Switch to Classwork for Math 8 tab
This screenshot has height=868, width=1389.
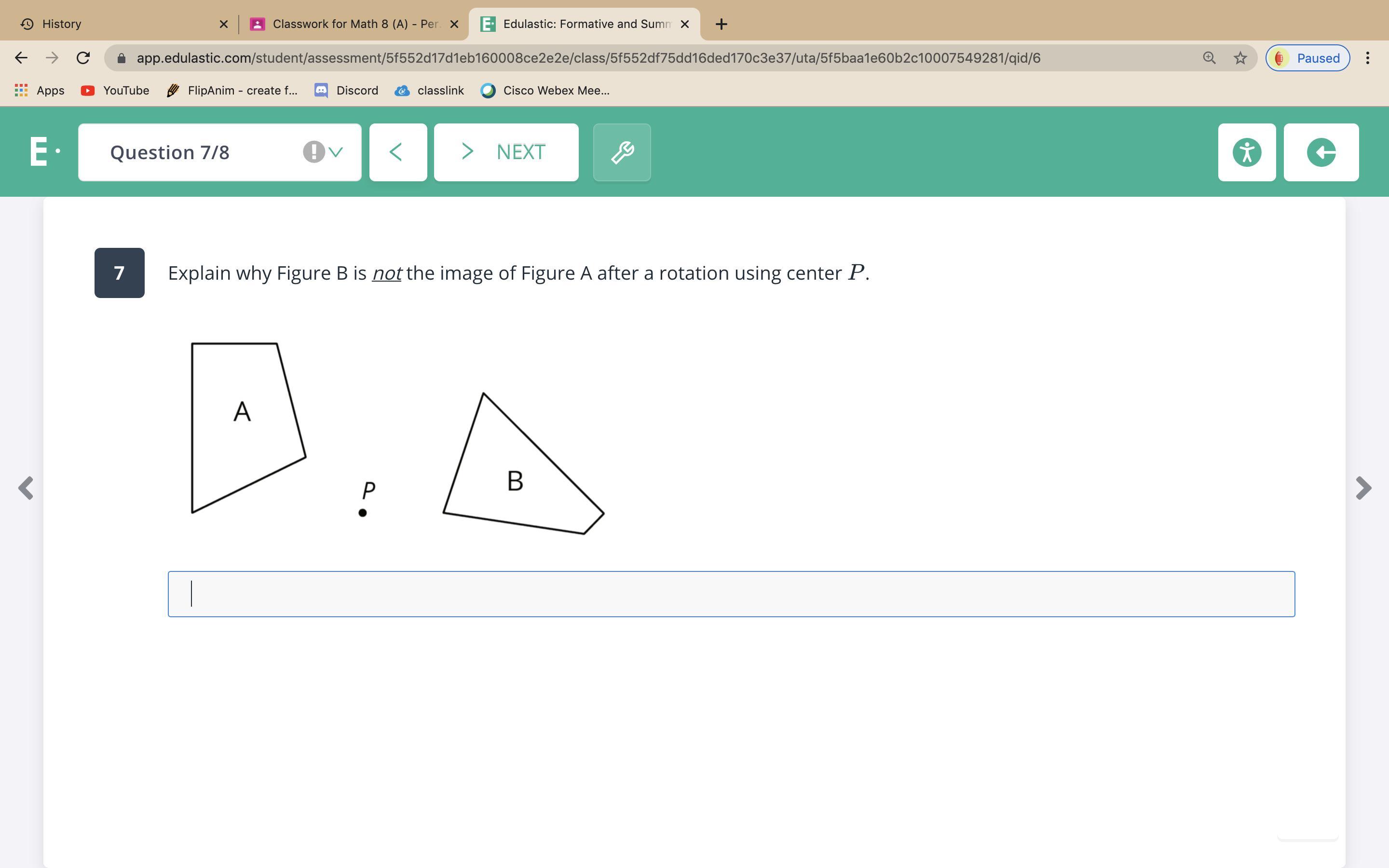click(350, 24)
